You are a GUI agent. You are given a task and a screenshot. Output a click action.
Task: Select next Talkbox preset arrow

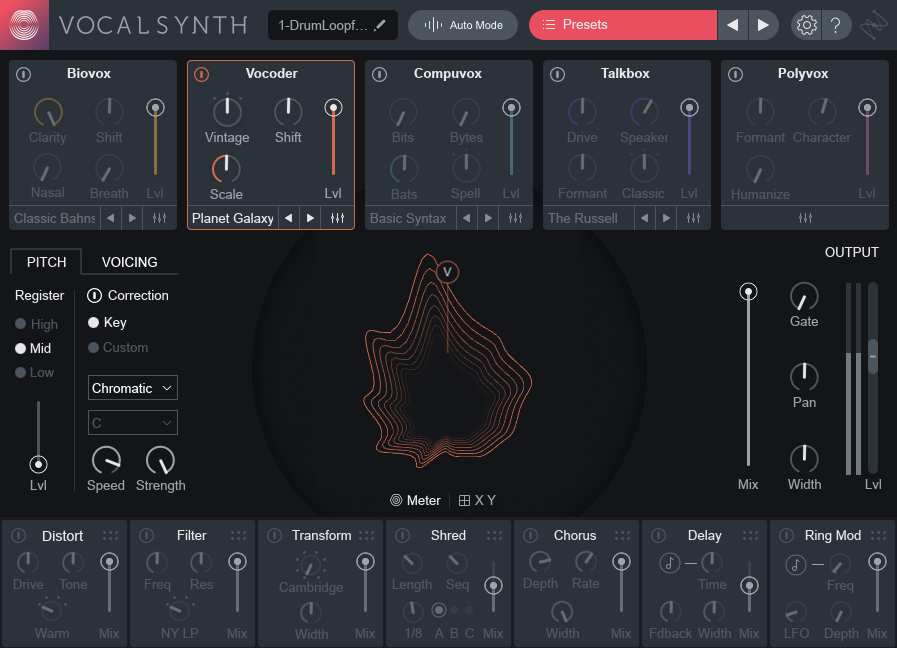(666, 218)
